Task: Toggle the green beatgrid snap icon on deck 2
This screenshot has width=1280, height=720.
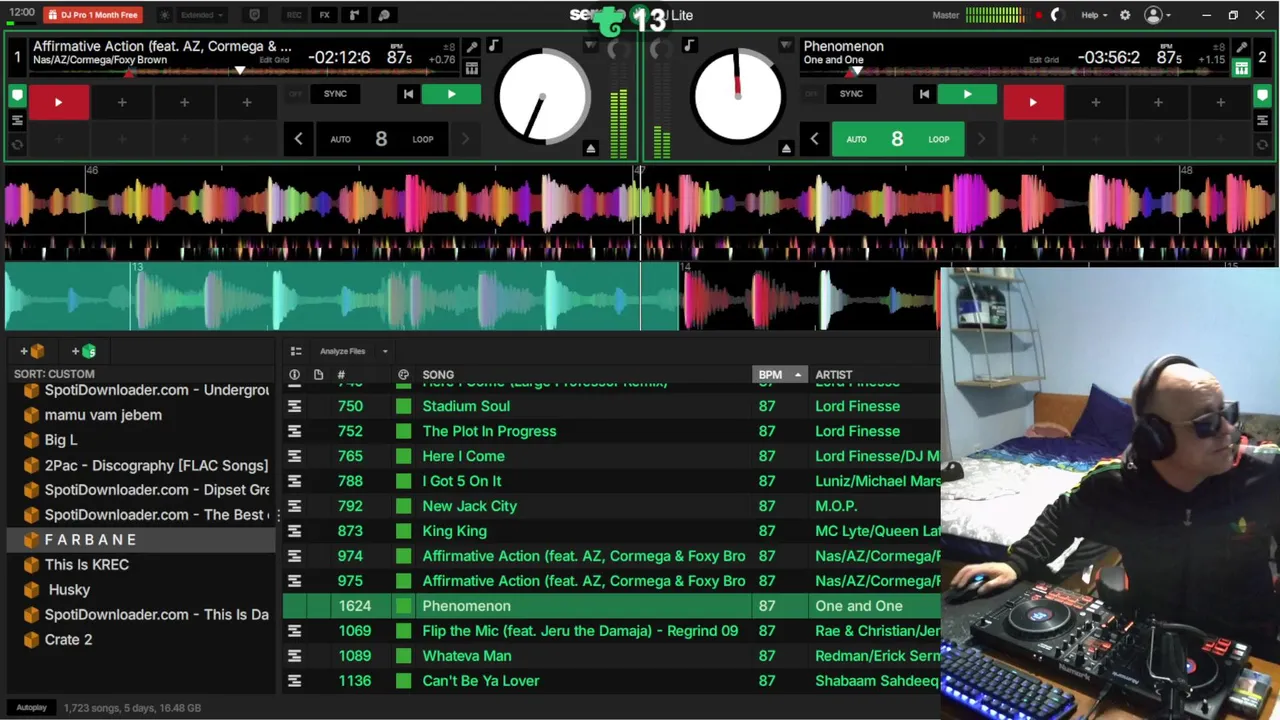Action: [x=1241, y=68]
